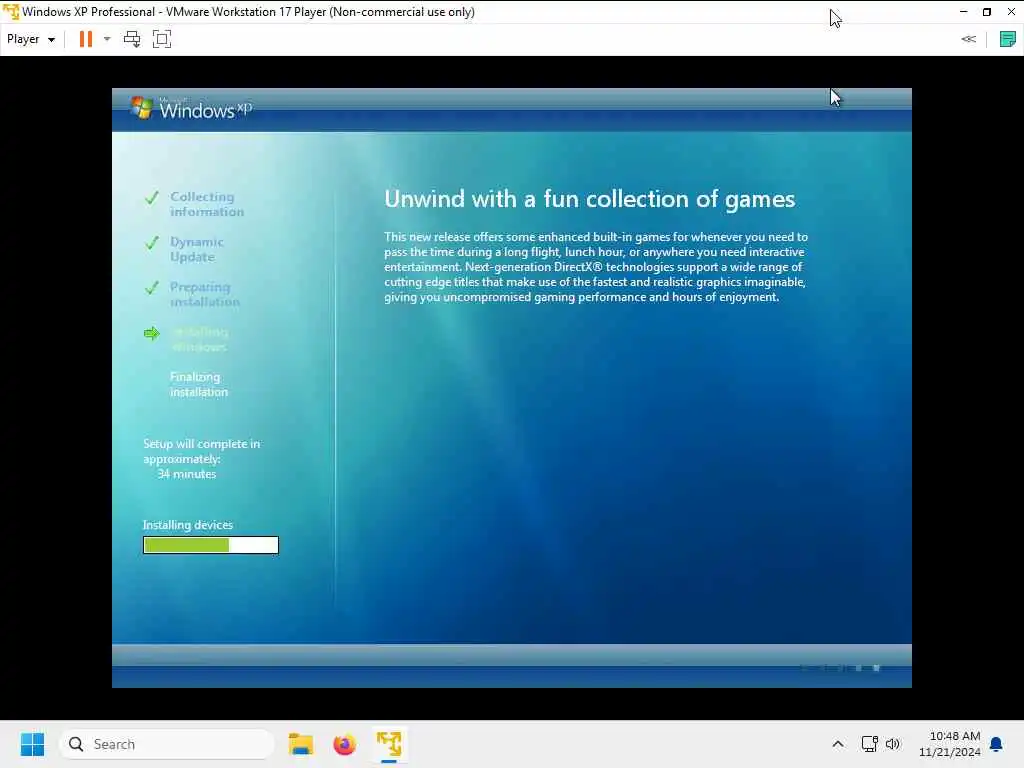
Task: Open the Windows Start menu
Action: 32,744
